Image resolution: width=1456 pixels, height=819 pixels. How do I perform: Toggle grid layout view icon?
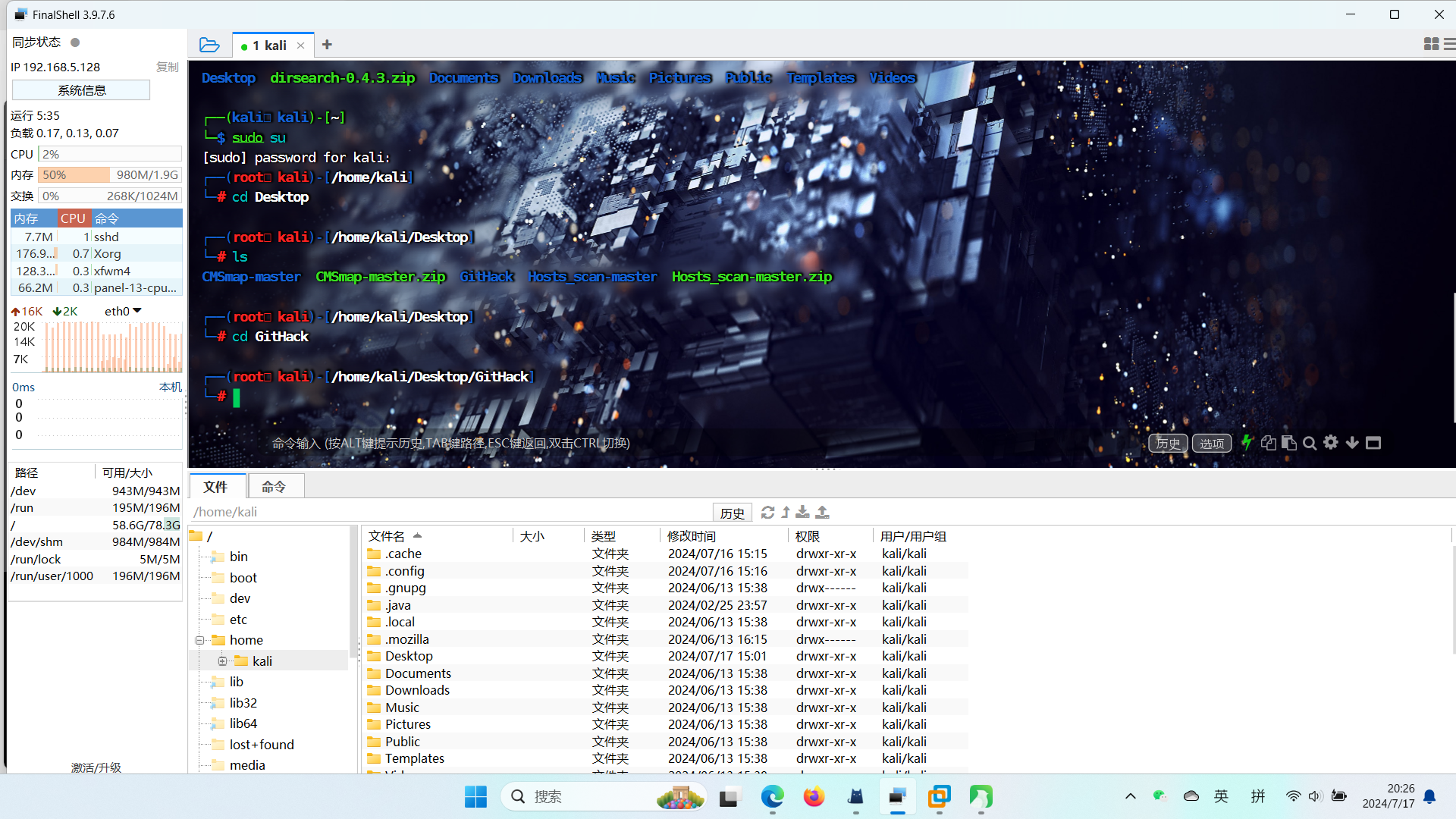pos(1431,45)
